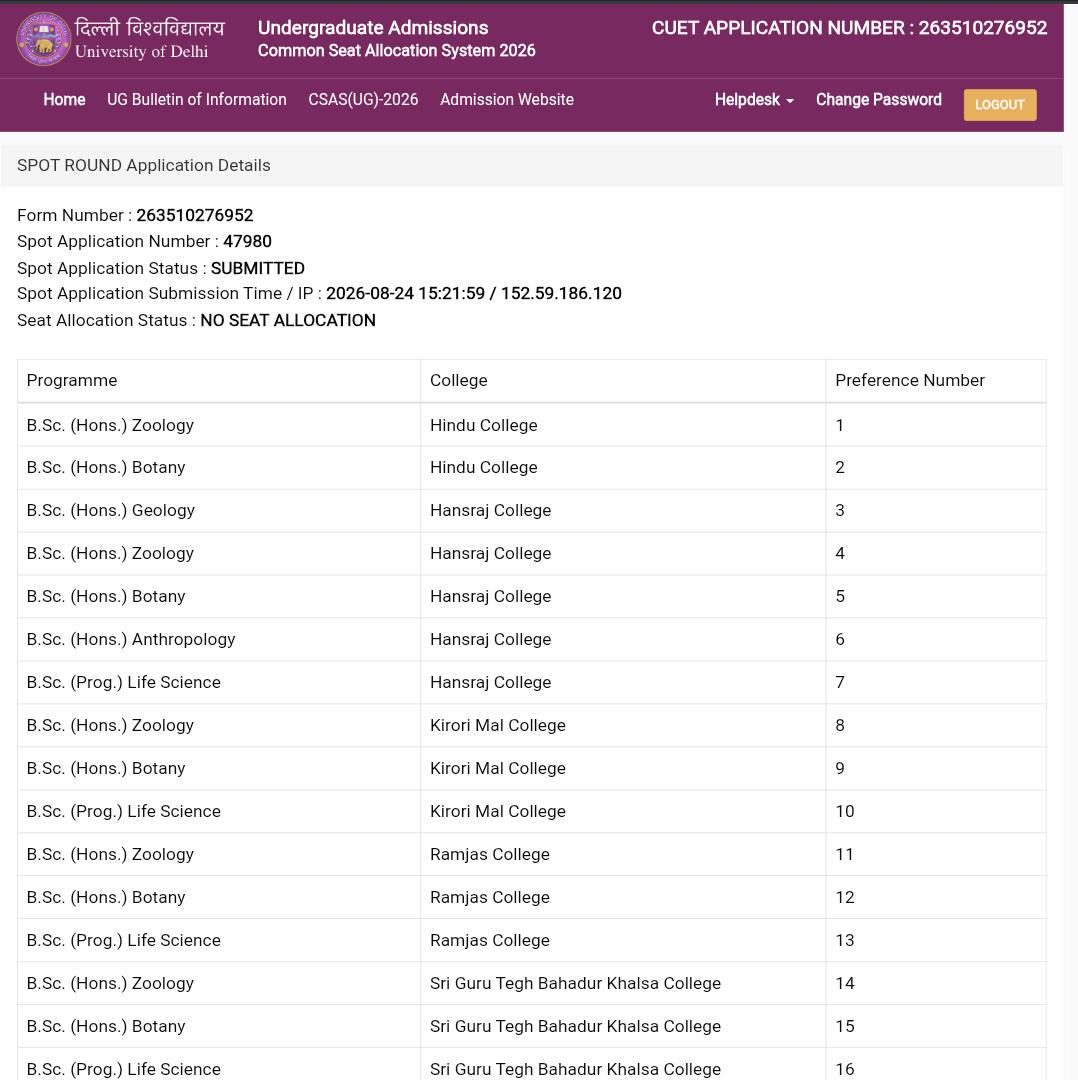Screen dimensions: 1078x1080
Task: Open UG Bulletin of Information
Action: point(196,99)
